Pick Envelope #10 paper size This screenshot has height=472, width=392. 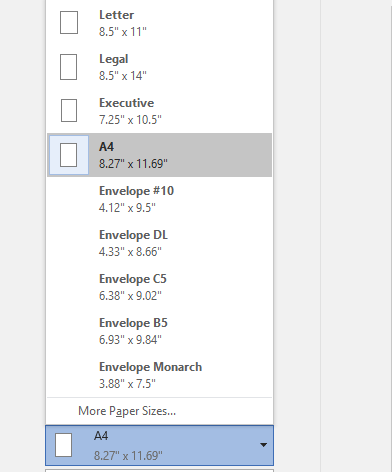click(x=159, y=199)
